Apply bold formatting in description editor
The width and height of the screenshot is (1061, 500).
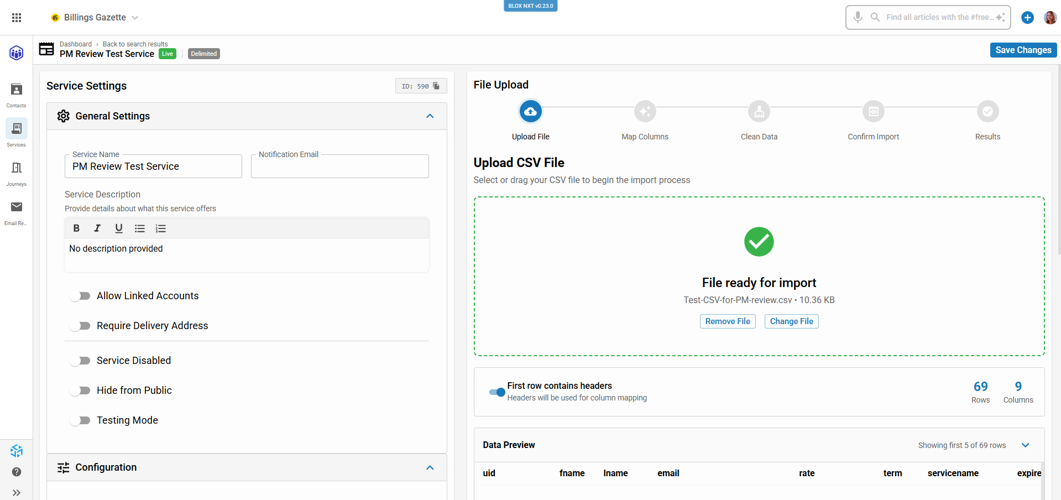click(76, 228)
